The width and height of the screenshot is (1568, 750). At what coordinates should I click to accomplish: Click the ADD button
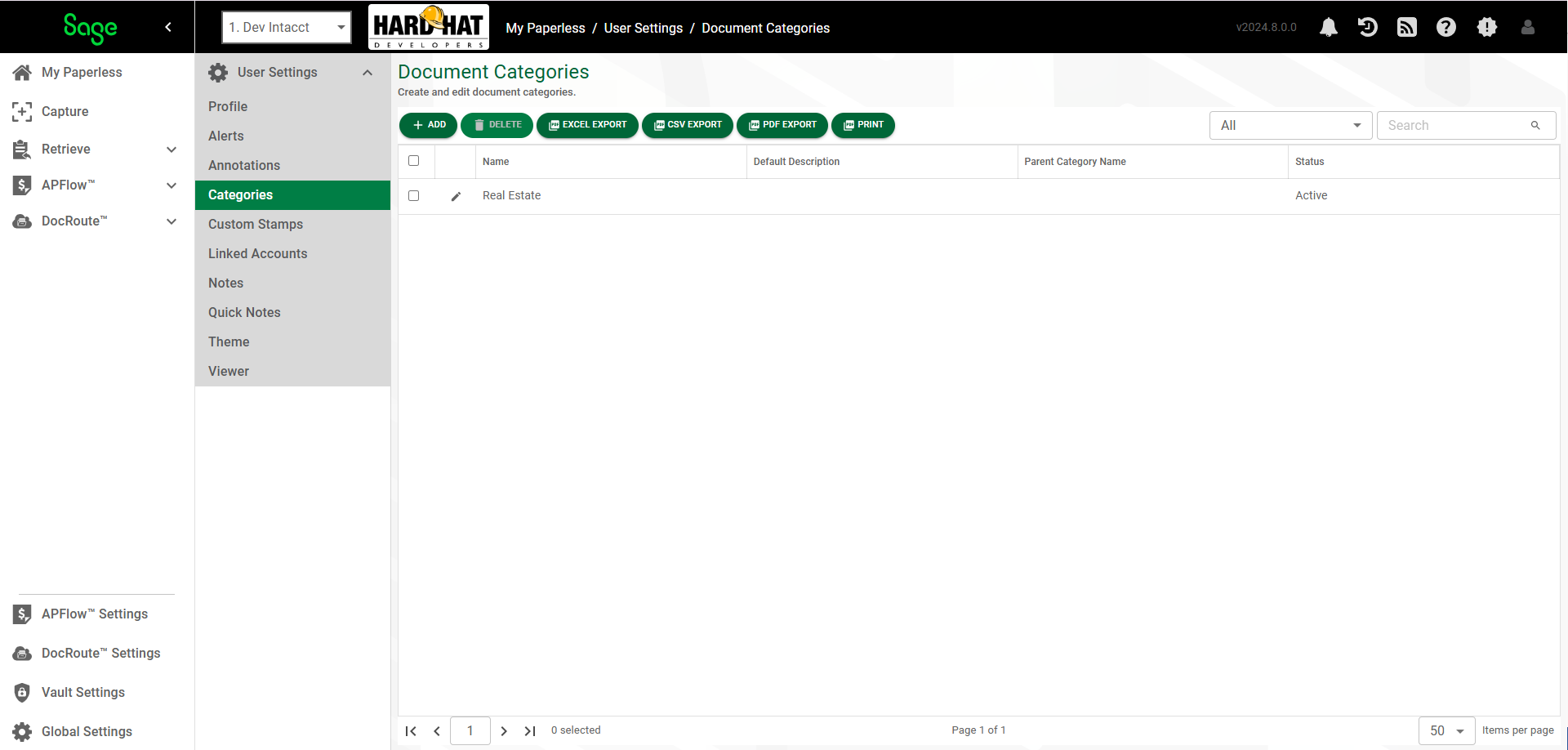pos(428,125)
